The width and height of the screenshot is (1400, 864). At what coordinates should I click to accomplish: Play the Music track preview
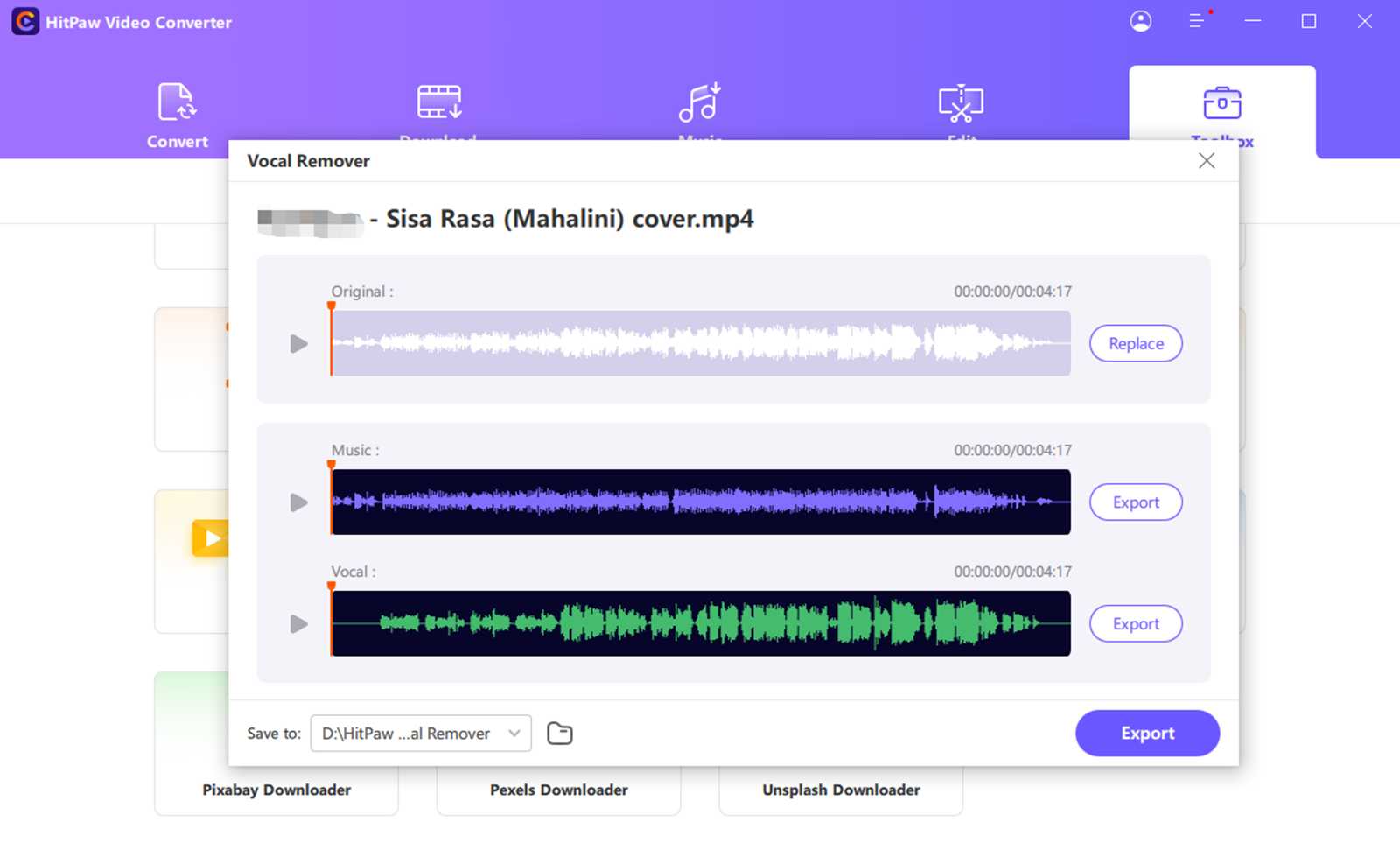(299, 502)
